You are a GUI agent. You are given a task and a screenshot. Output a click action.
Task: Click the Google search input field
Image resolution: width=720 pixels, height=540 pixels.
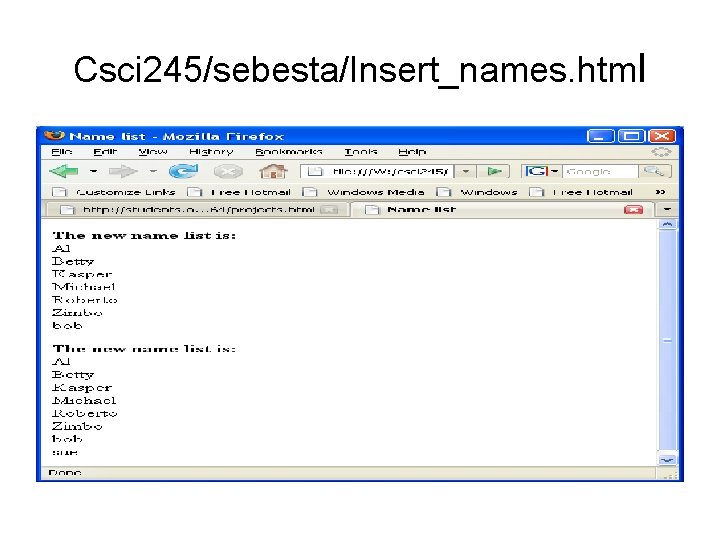[x=601, y=171]
